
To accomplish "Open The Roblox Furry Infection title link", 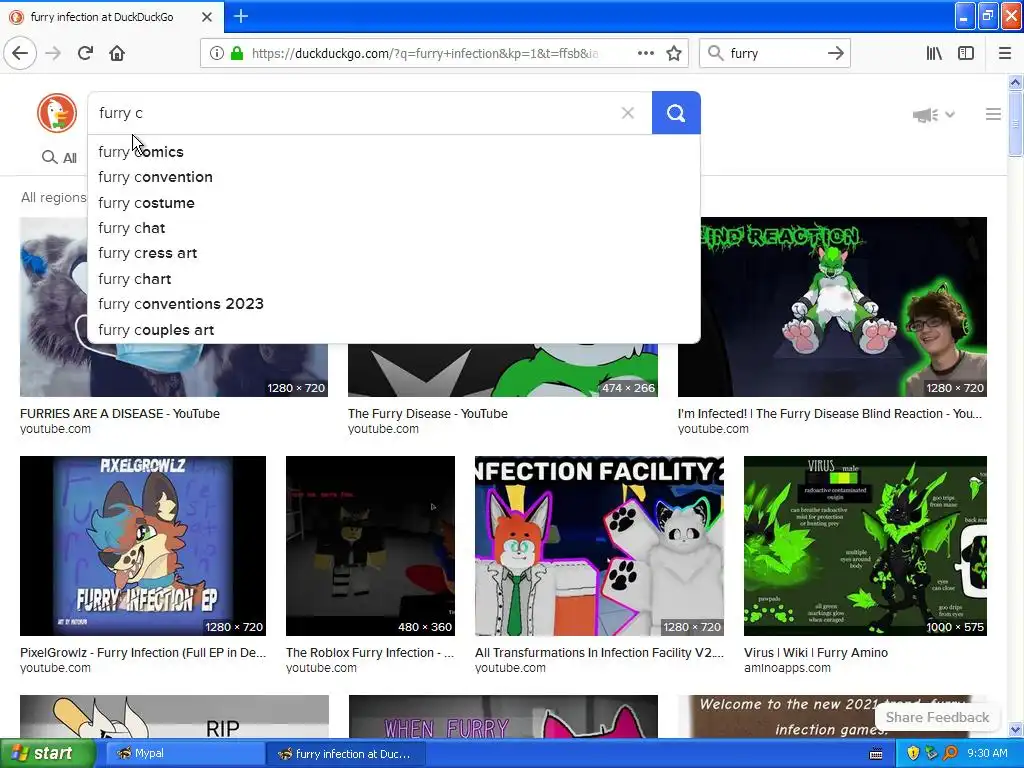I will (x=370, y=652).
